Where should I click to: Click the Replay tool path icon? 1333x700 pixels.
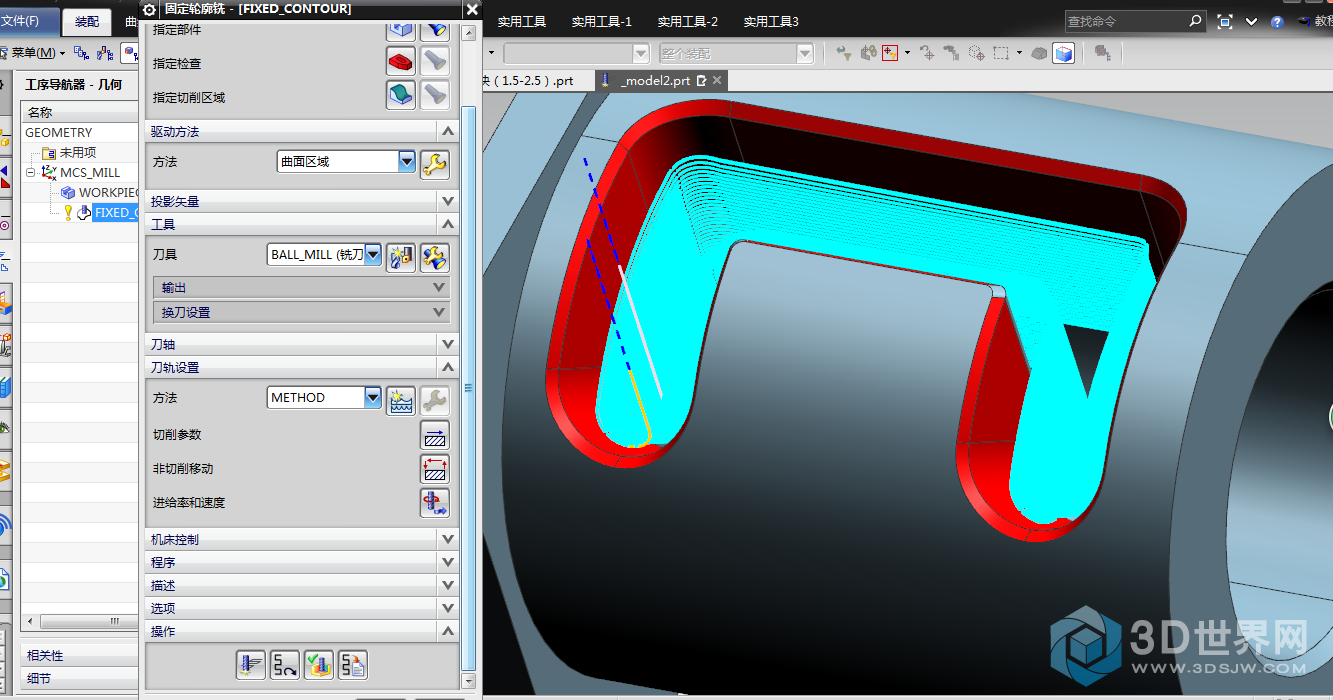tap(285, 664)
